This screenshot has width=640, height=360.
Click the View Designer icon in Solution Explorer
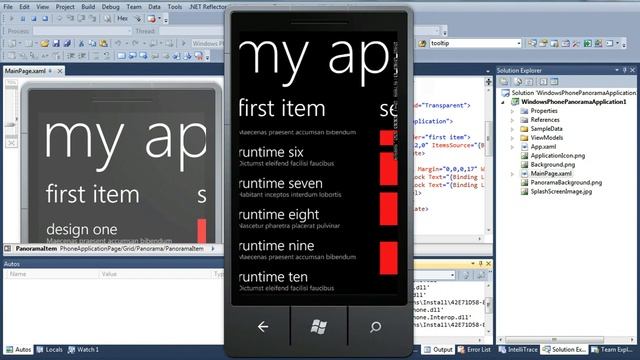554,82
